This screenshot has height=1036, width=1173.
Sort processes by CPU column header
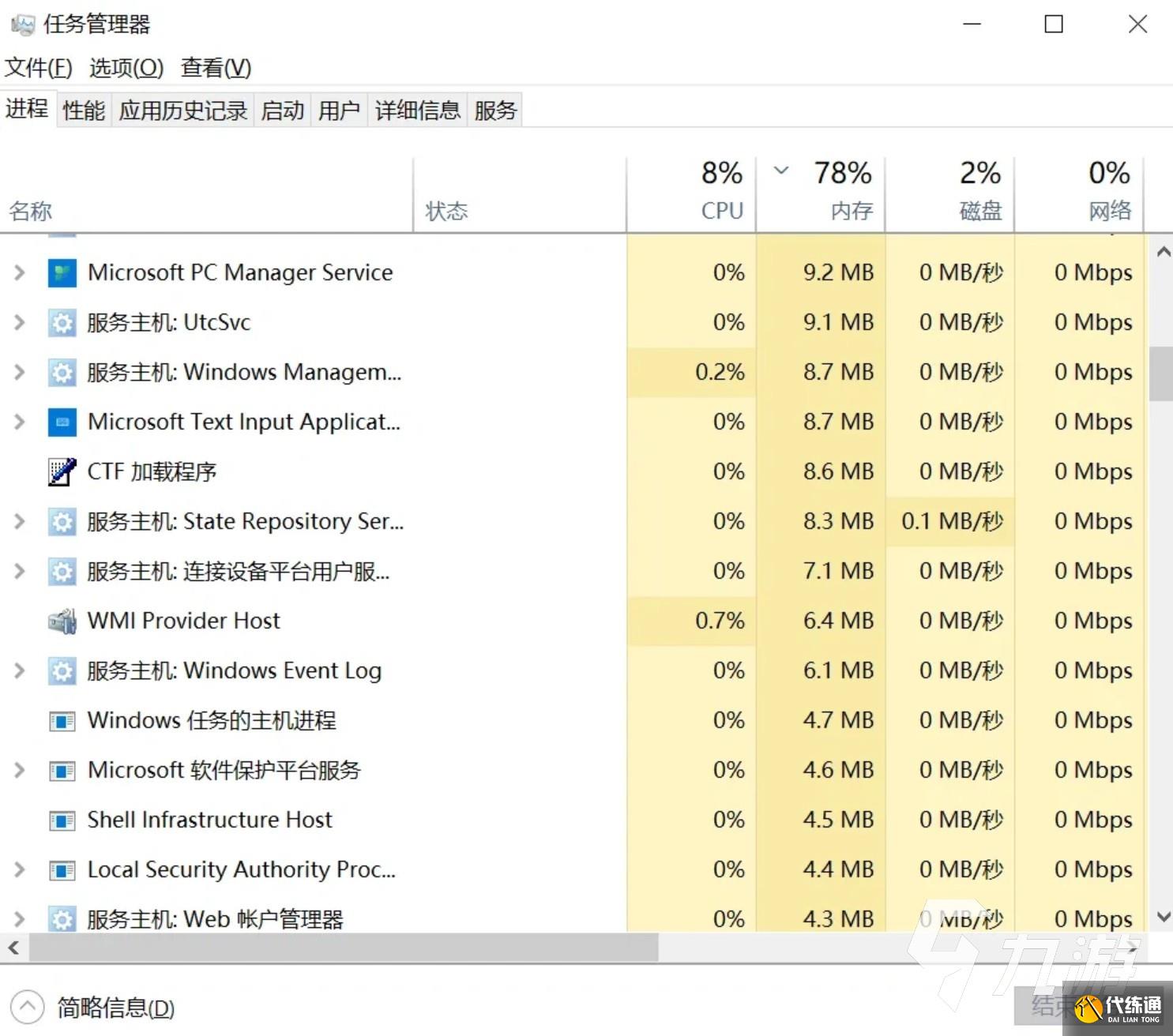[691, 195]
